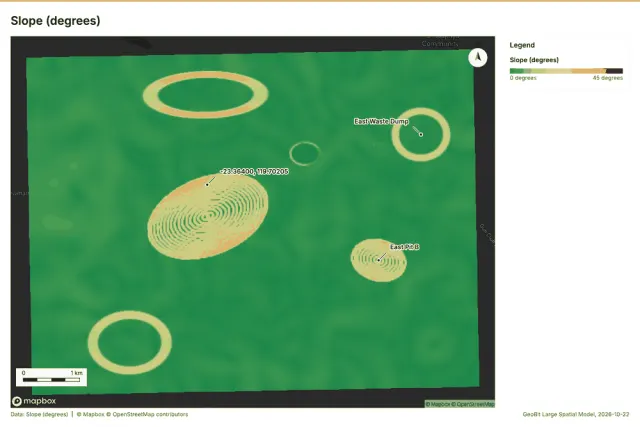Click the East Waste Dump label
Image resolution: width=640 pixels, height=427 pixels.
click(x=381, y=121)
